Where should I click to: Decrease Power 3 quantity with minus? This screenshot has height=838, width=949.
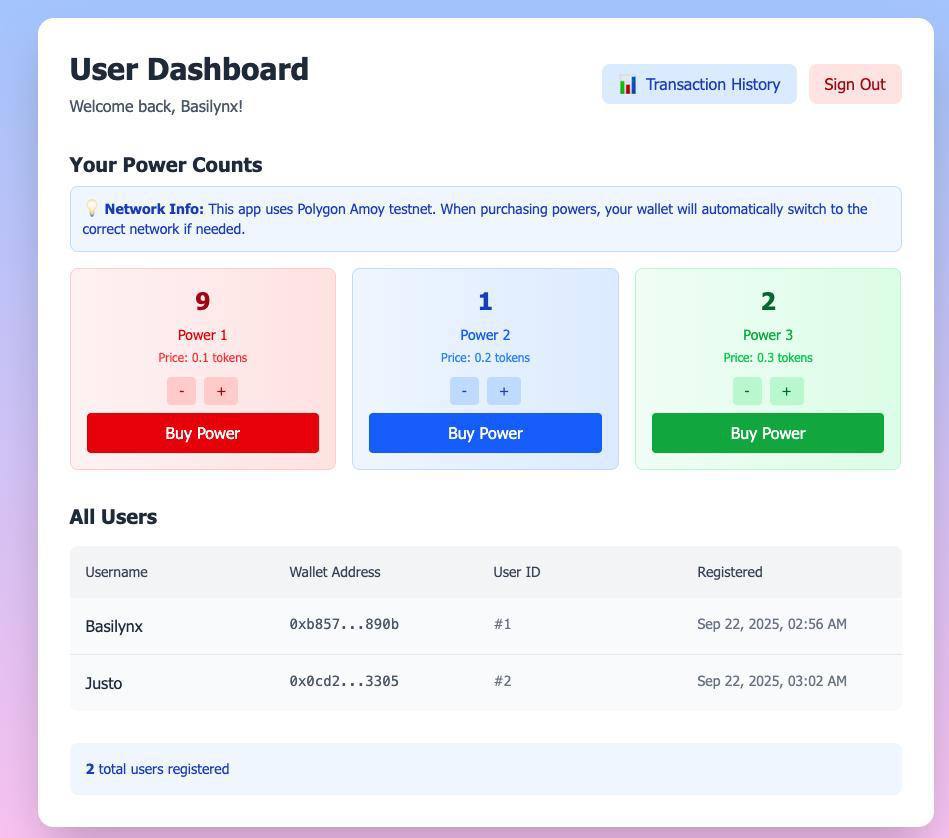(747, 391)
